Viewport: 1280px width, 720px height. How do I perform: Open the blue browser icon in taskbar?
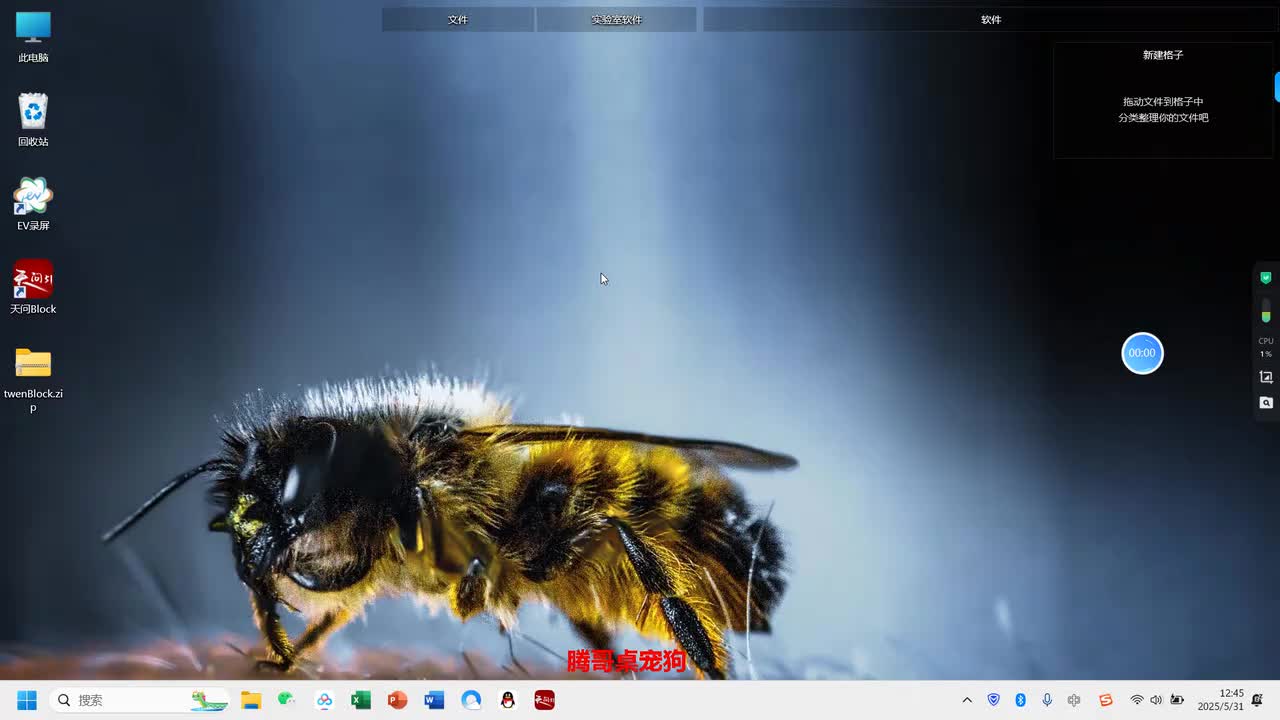(471, 700)
